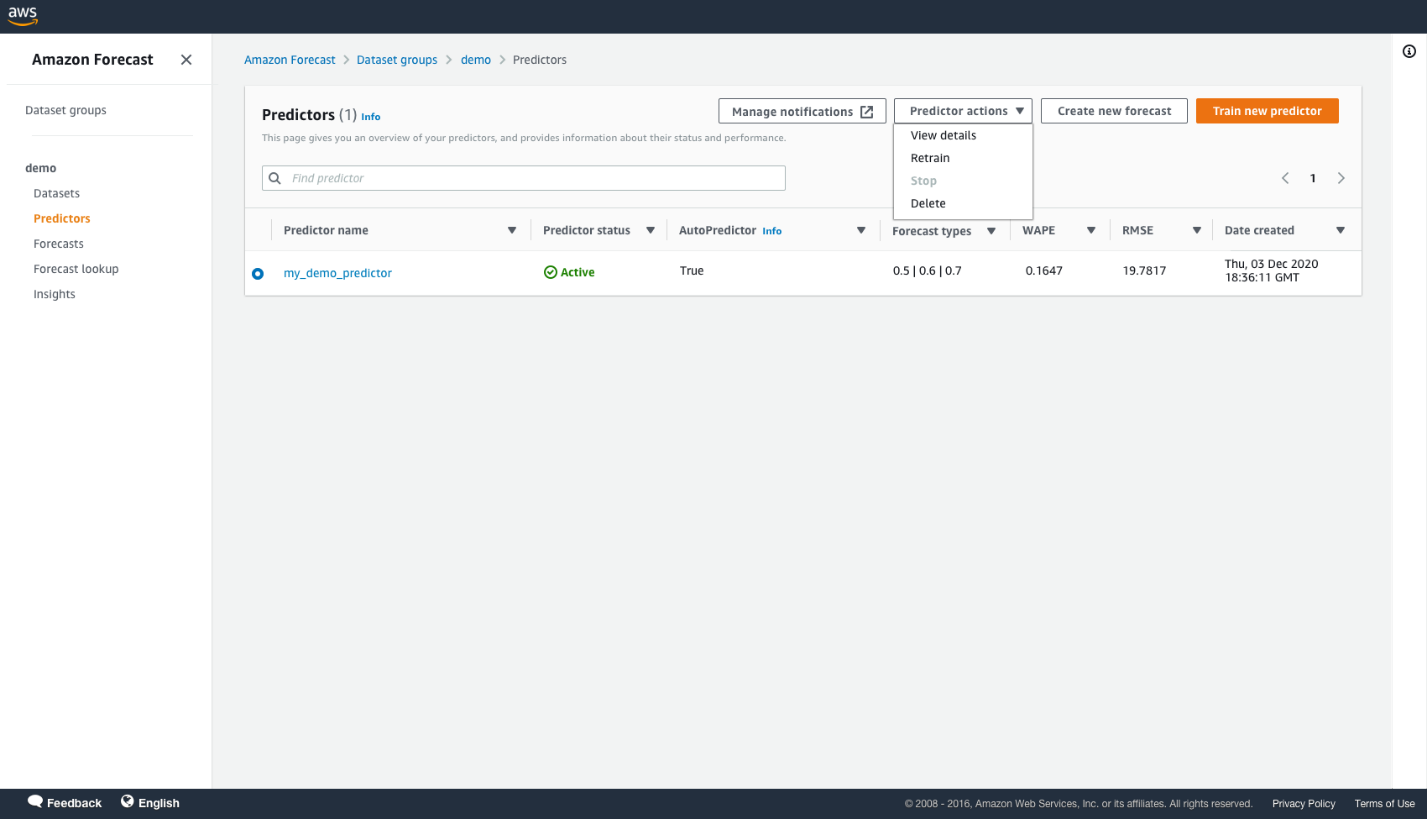The image size is (1427, 819).
Task: Choose Delete from Predictor actions menu
Action: (x=928, y=203)
